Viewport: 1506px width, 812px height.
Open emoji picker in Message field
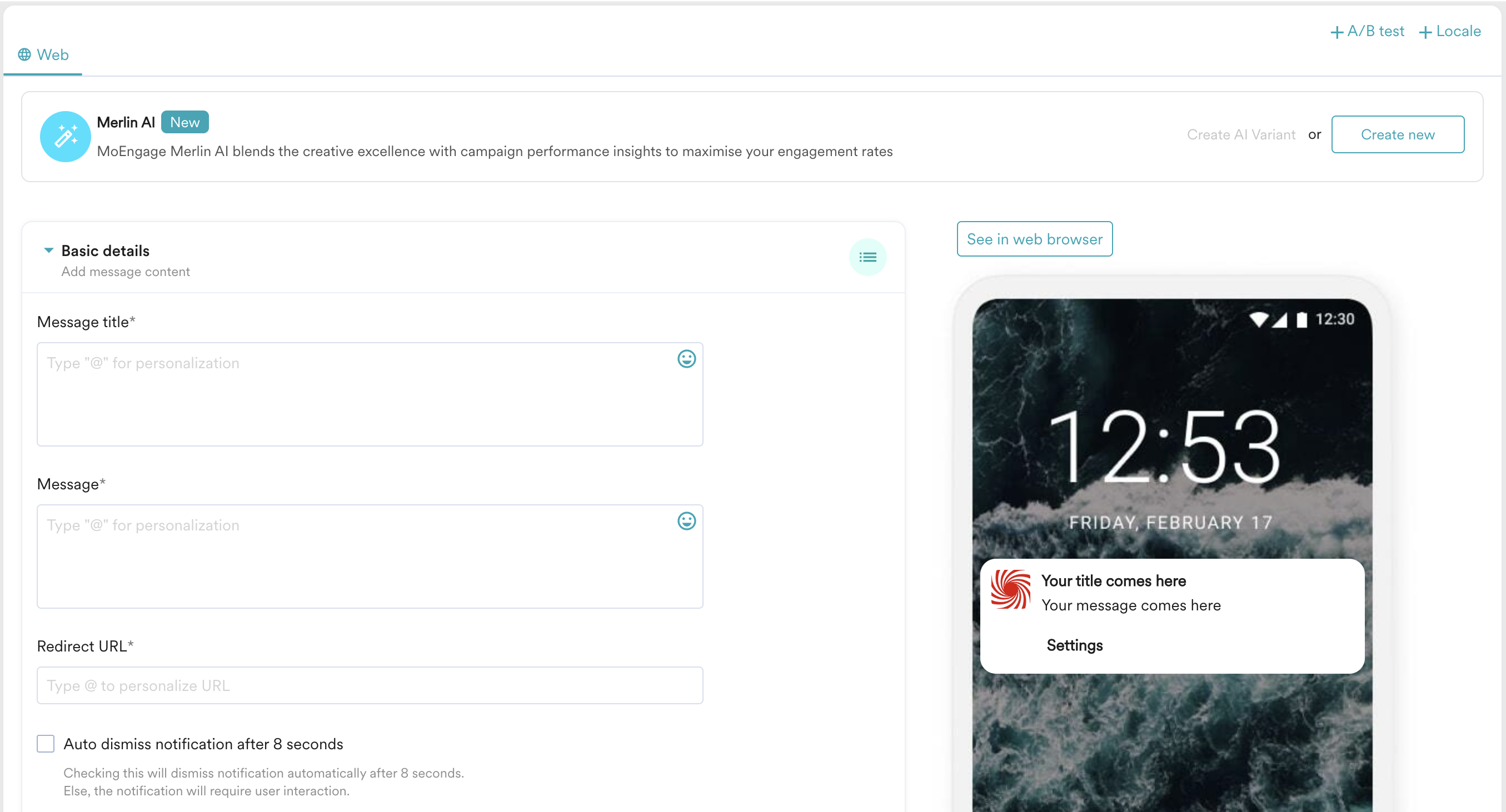point(686,520)
